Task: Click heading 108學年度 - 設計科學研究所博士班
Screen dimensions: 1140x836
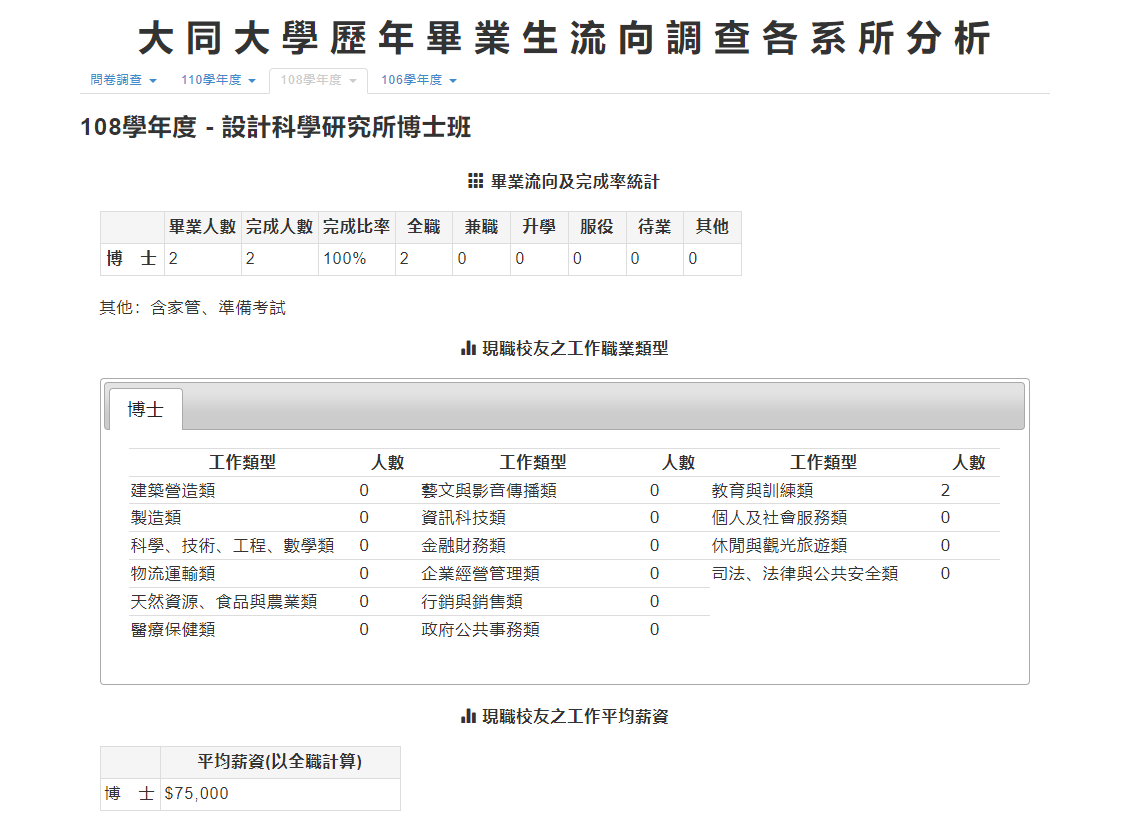Action: pos(276,127)
